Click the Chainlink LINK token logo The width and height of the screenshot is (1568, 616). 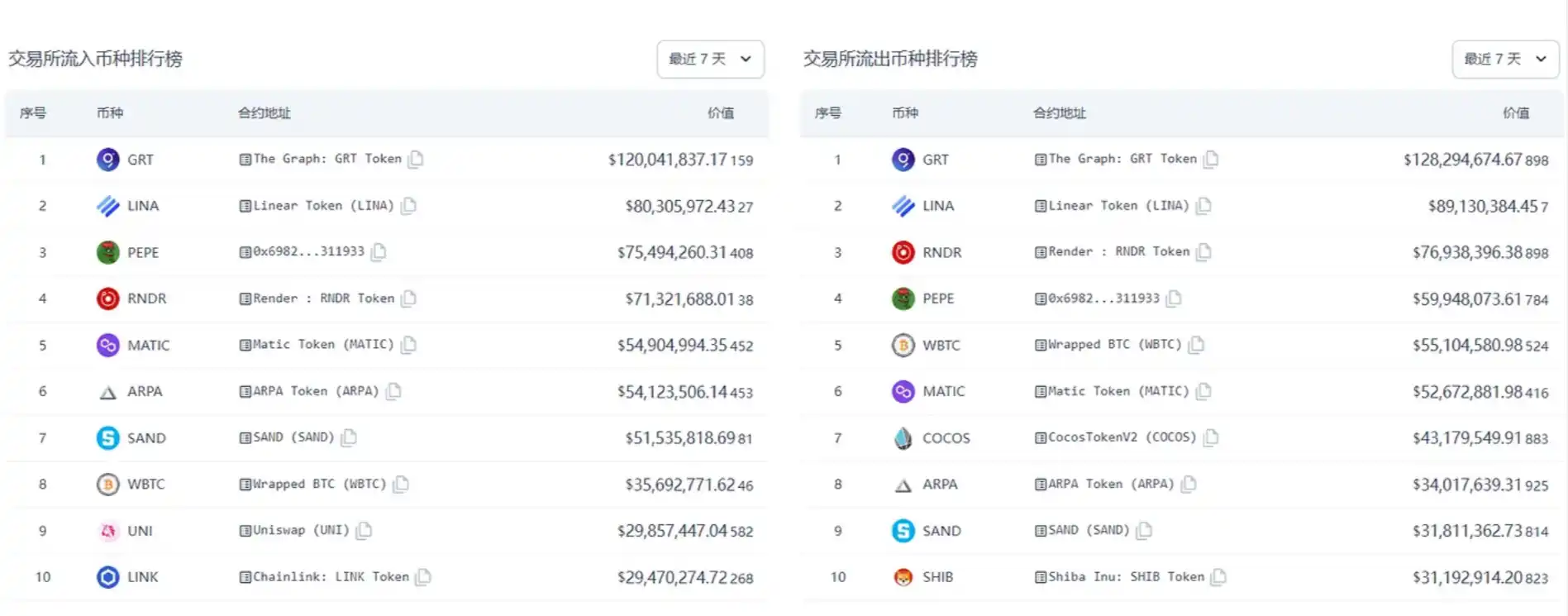coord(107,577)
